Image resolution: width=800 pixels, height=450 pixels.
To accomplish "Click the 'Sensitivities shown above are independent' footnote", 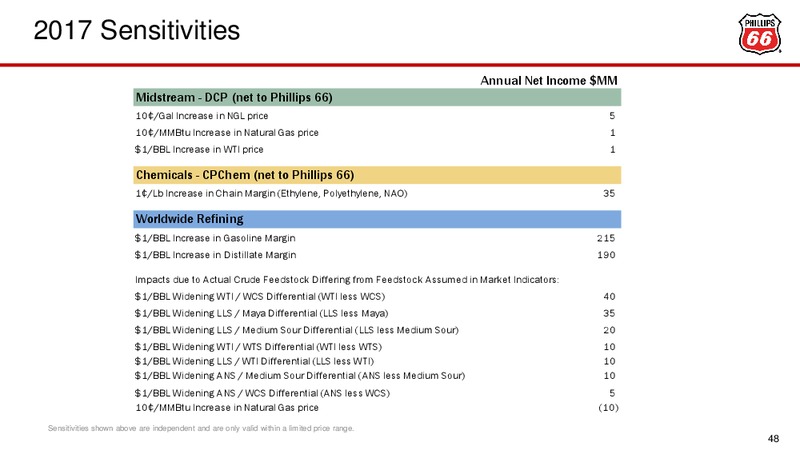I will point(201,428).
